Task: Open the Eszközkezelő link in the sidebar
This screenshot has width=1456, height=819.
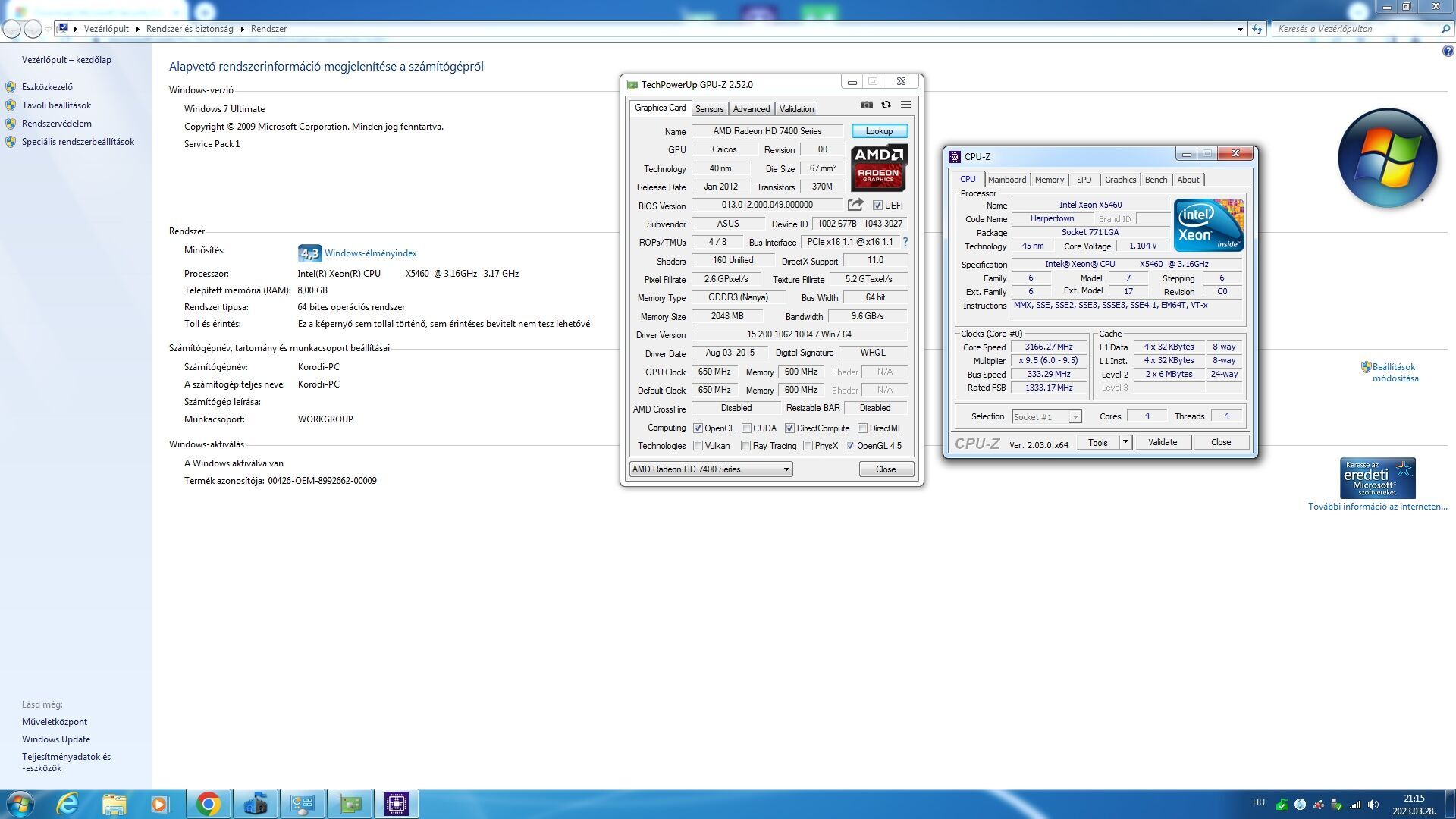Action: click(47, 87)
